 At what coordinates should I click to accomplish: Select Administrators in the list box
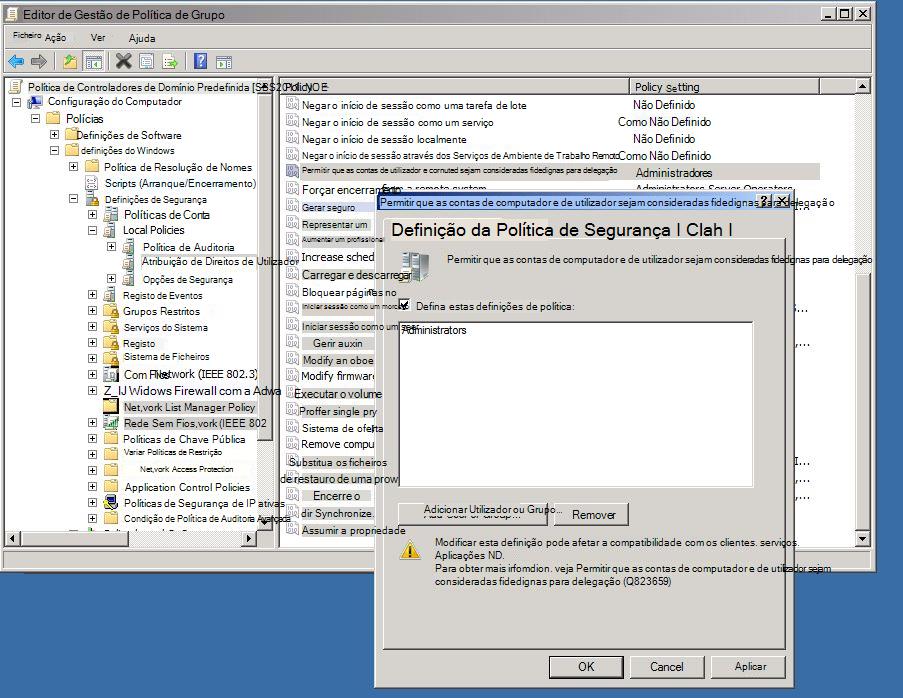point(434,330)
